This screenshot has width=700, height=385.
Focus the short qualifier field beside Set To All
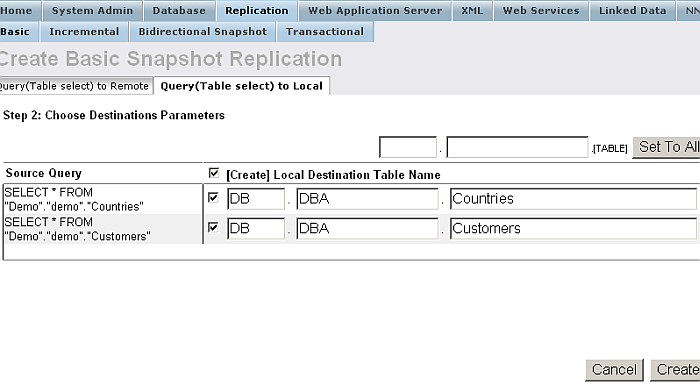(x=408, y=147)
